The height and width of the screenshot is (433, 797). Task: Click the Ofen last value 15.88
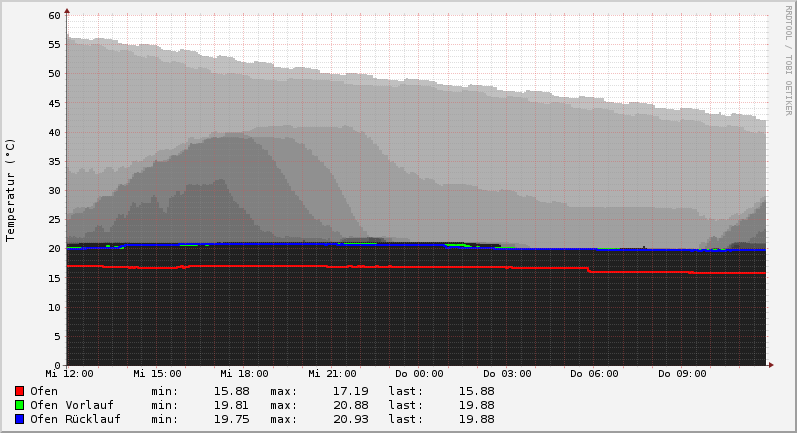476,391
